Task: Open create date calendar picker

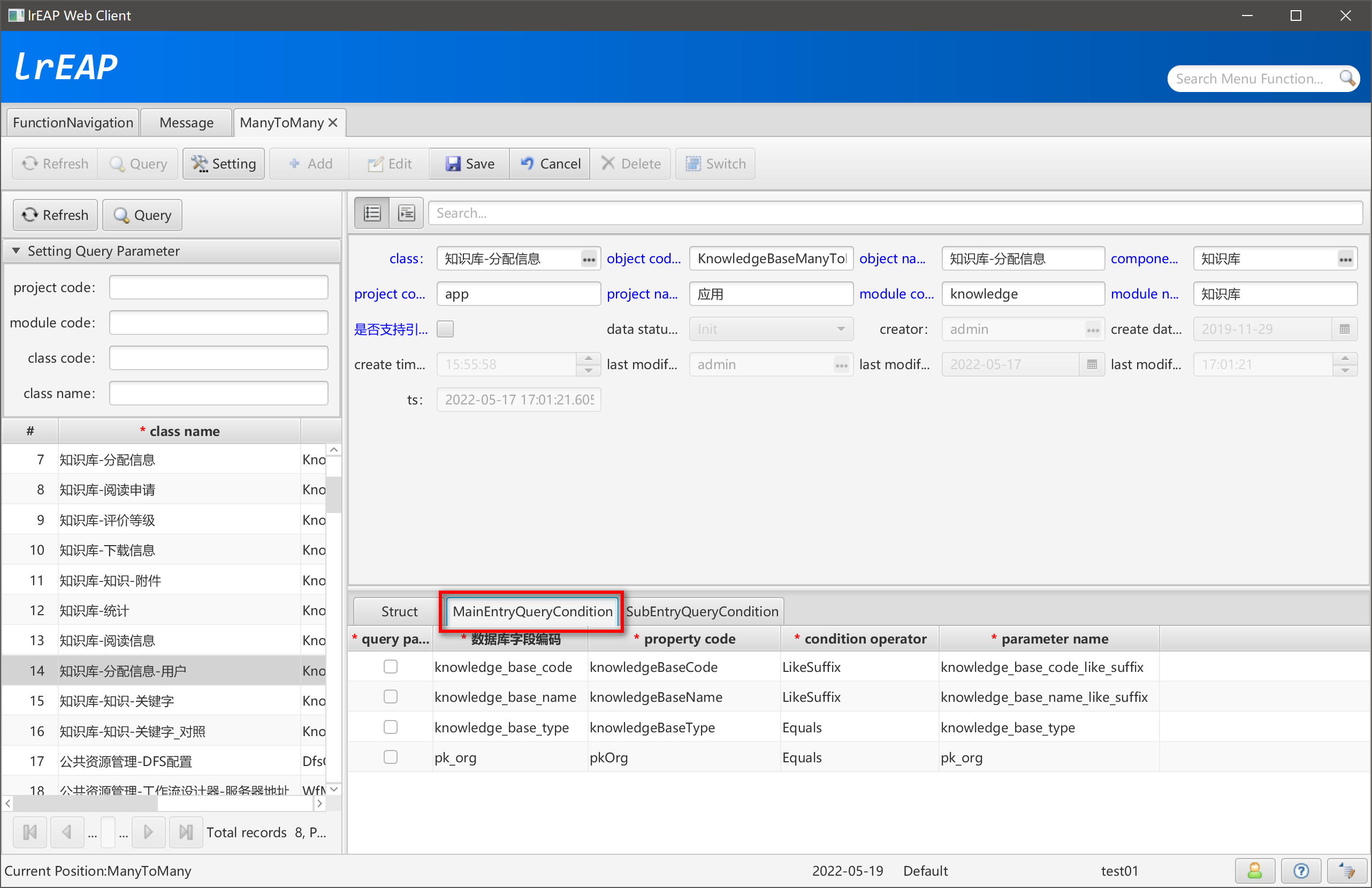Action: [x=1344, y=330]
